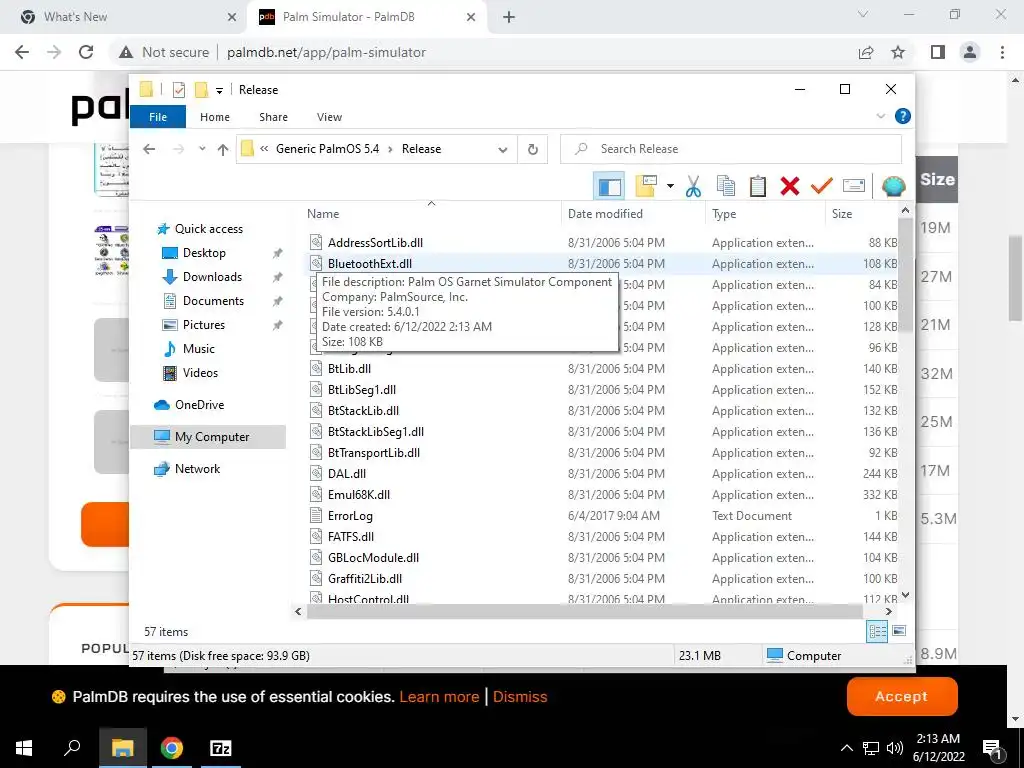The width and height of the screenshot is (1024, 768).
Task: Click the orange checkmark Properties icon
Action: 822,187
